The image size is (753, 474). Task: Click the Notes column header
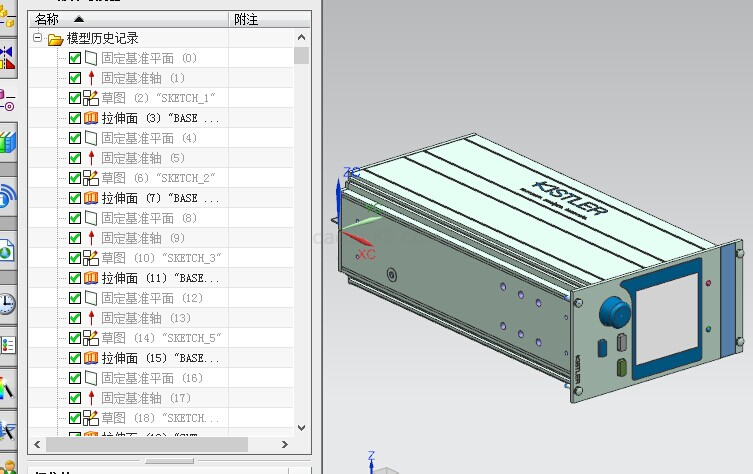pos(246,19)
